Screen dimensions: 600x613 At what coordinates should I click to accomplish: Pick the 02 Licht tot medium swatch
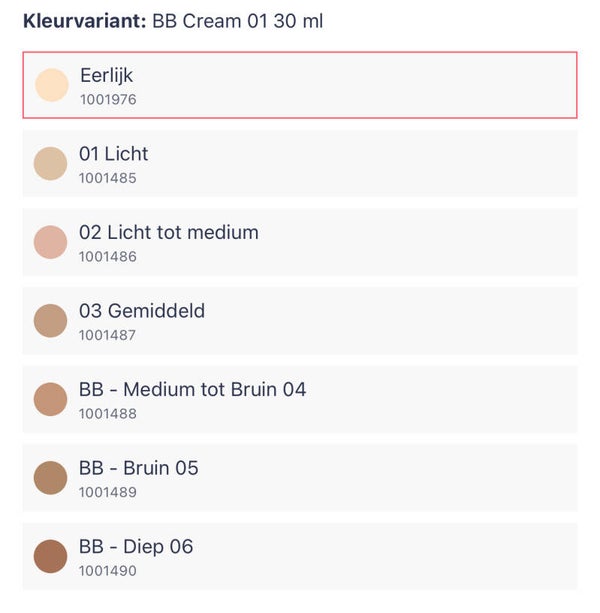click(50, 242)
